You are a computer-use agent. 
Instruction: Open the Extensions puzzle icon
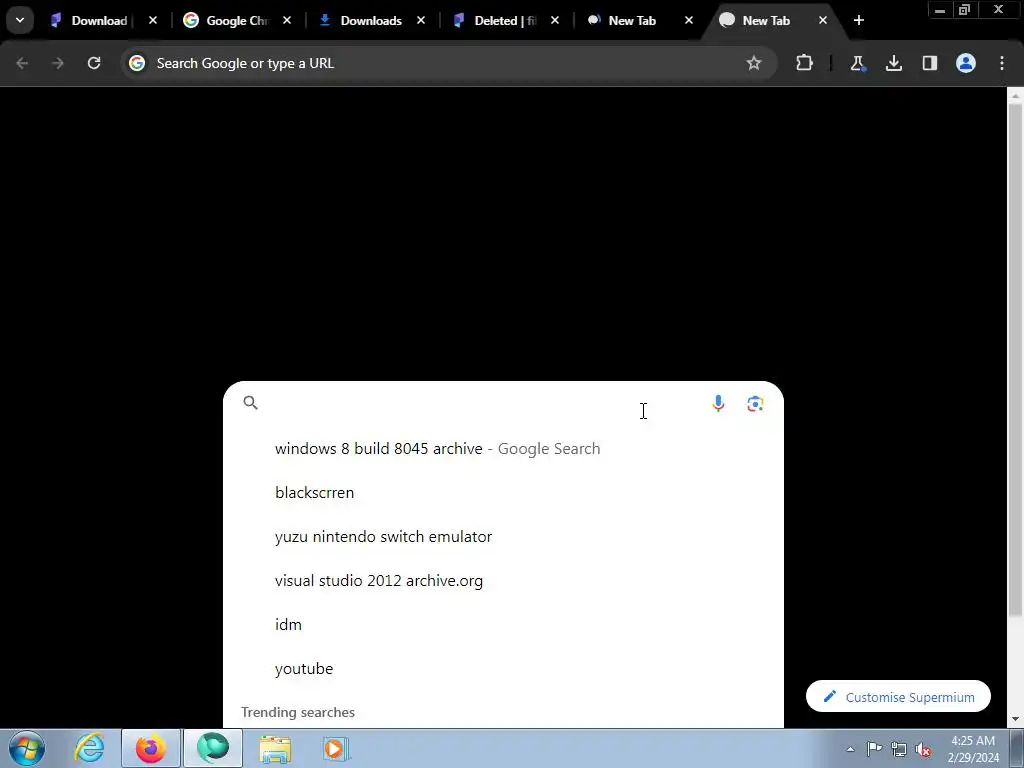point(805,63)
